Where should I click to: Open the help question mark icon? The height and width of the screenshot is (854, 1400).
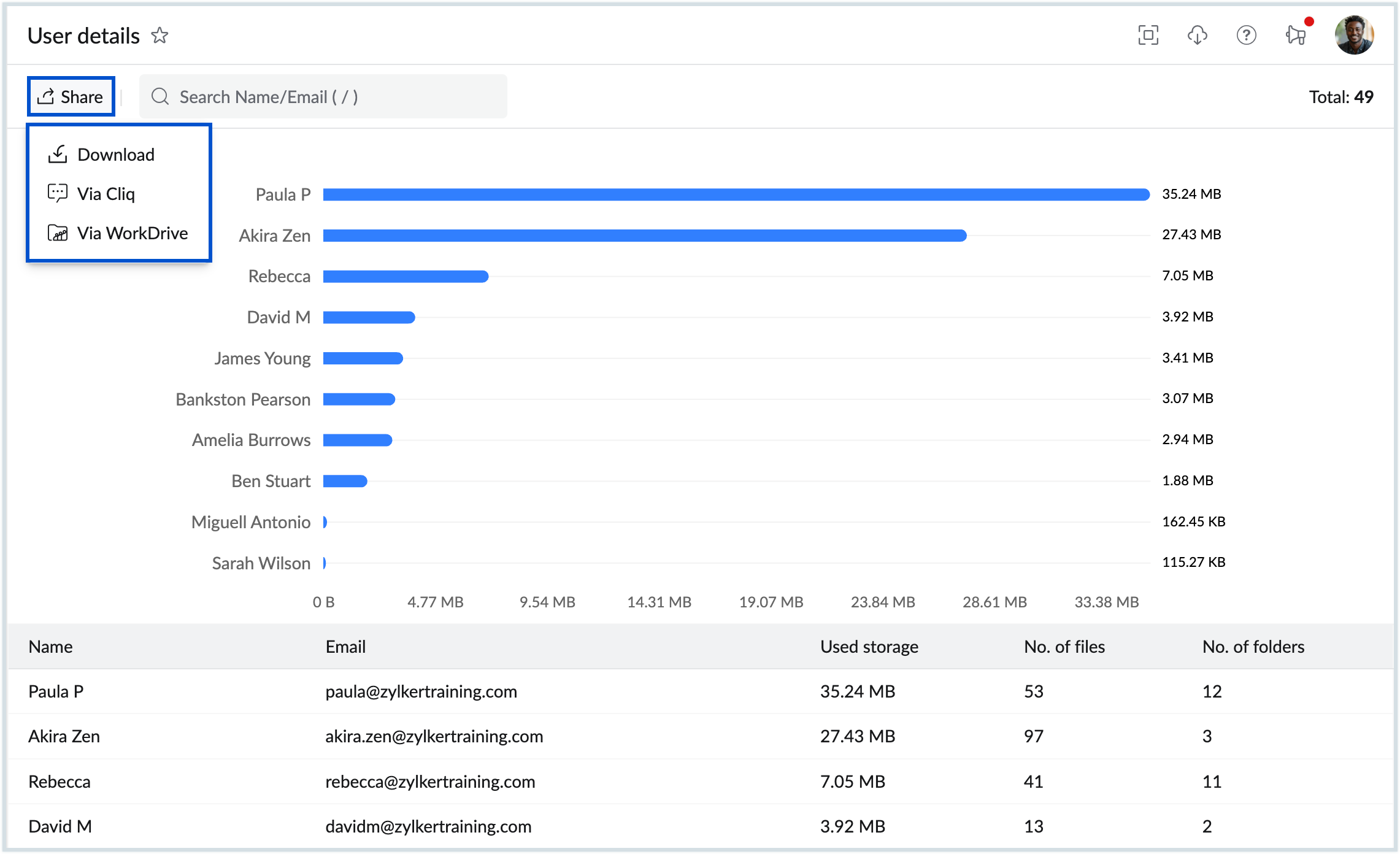coord(1246,36)
